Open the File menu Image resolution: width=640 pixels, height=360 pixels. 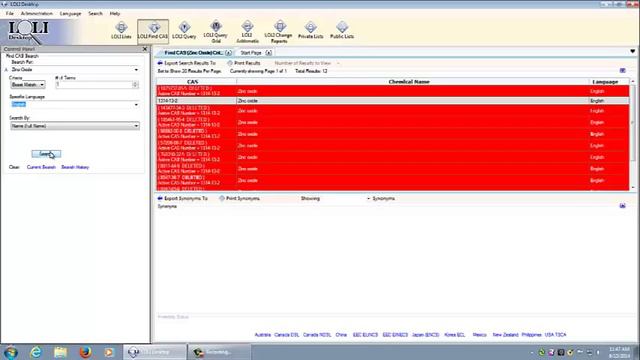coord(10,13)
